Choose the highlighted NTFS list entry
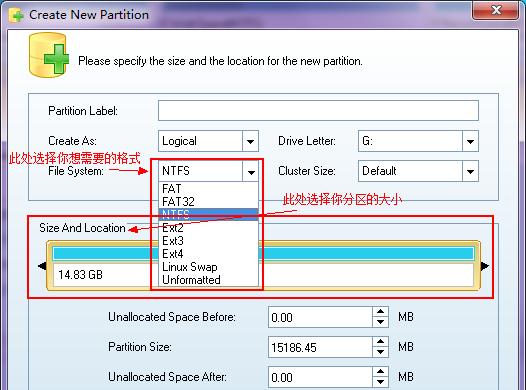 [208, 214]
